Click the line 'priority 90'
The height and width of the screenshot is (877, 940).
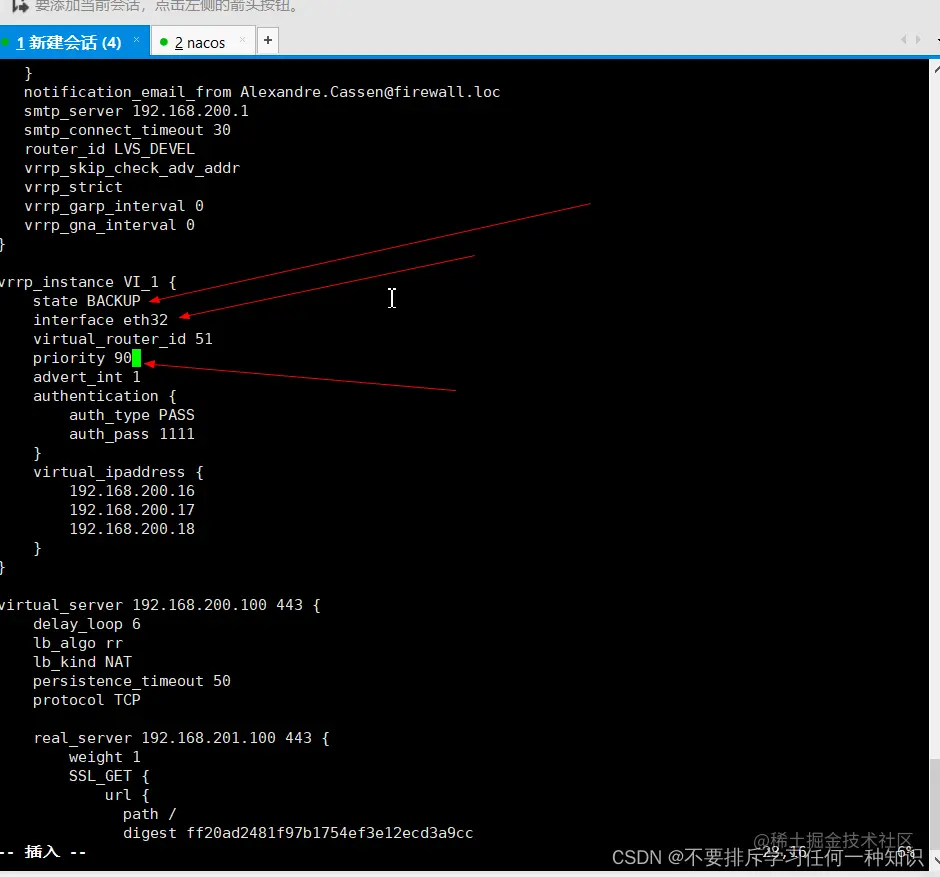[x=82, y=358]
